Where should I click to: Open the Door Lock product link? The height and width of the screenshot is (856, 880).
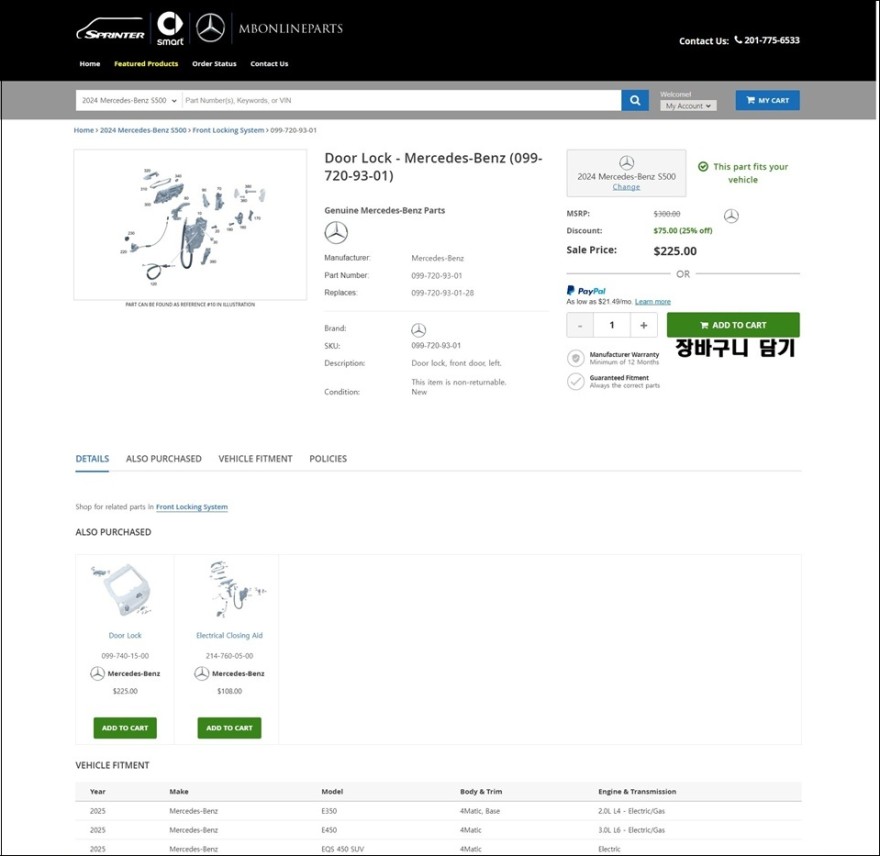(x=125, y=635)
